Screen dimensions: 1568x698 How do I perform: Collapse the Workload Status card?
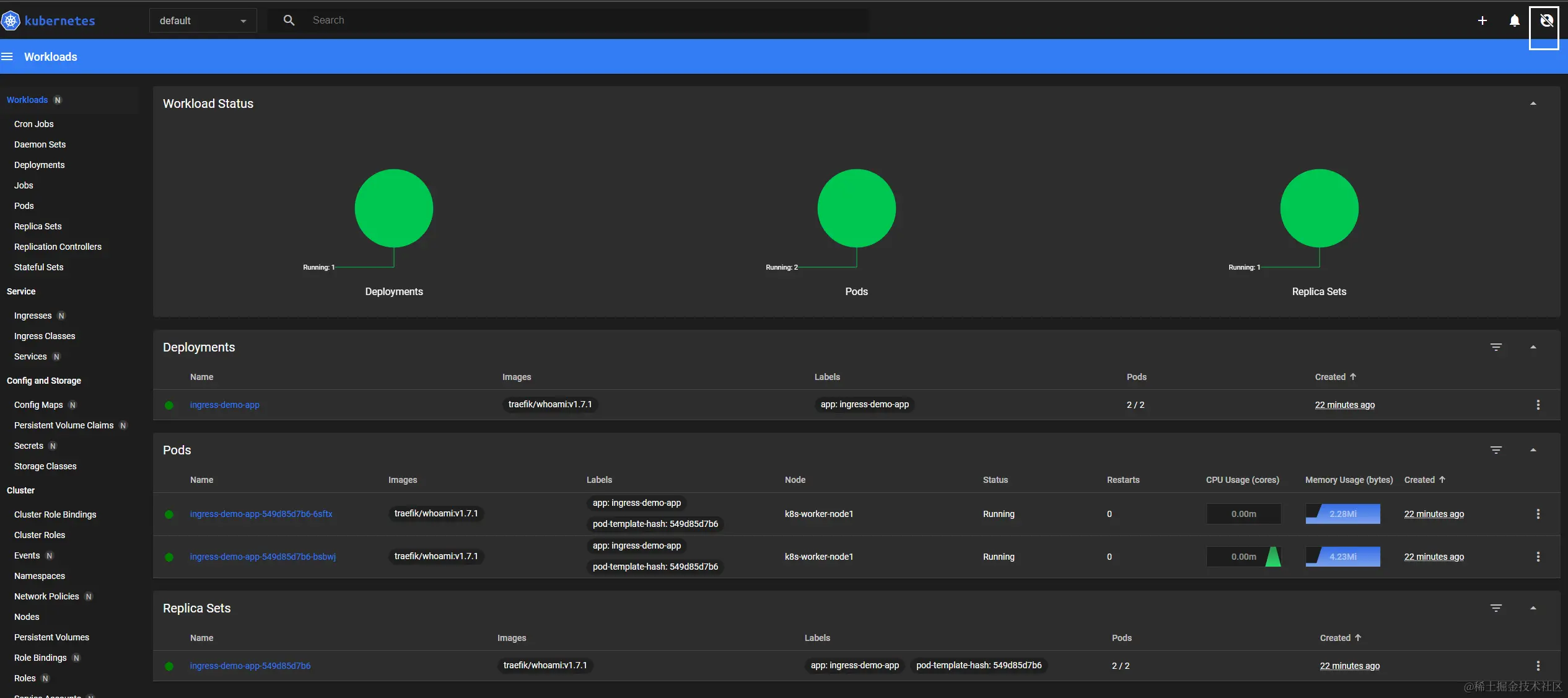1533,104
